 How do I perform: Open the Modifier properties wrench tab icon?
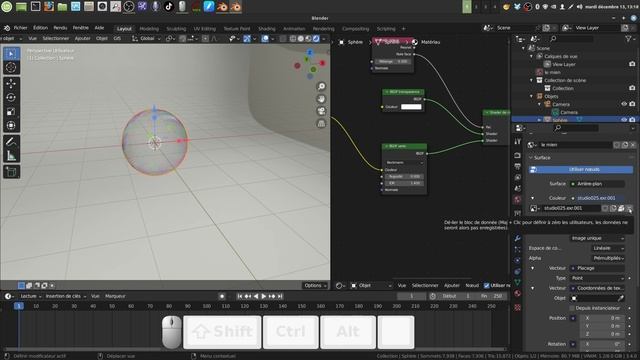click(x=518, y=238)
